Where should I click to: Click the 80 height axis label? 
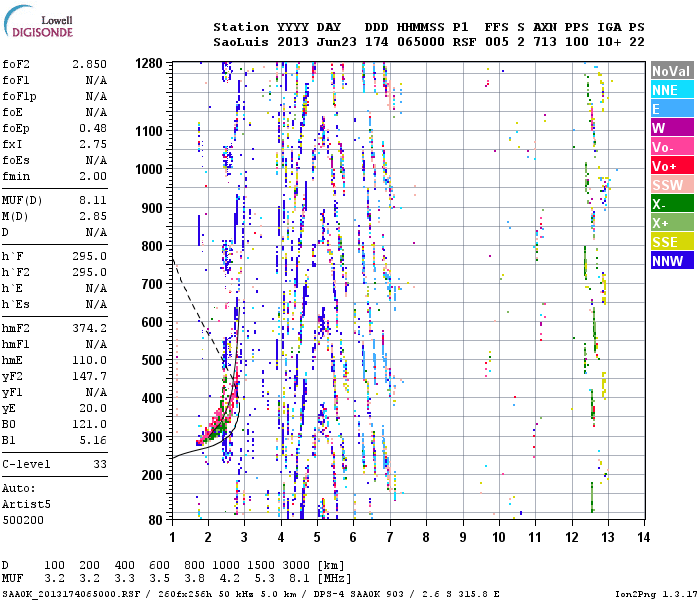tap(155, 520)
